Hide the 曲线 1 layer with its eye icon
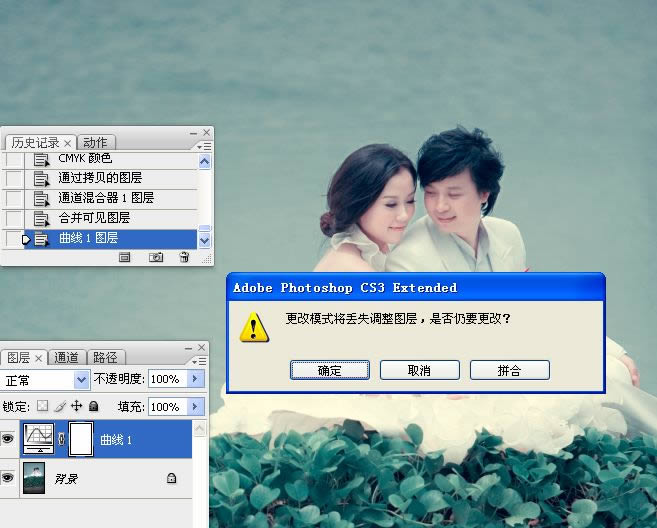The image size is (657, 528). coord(9,440)
